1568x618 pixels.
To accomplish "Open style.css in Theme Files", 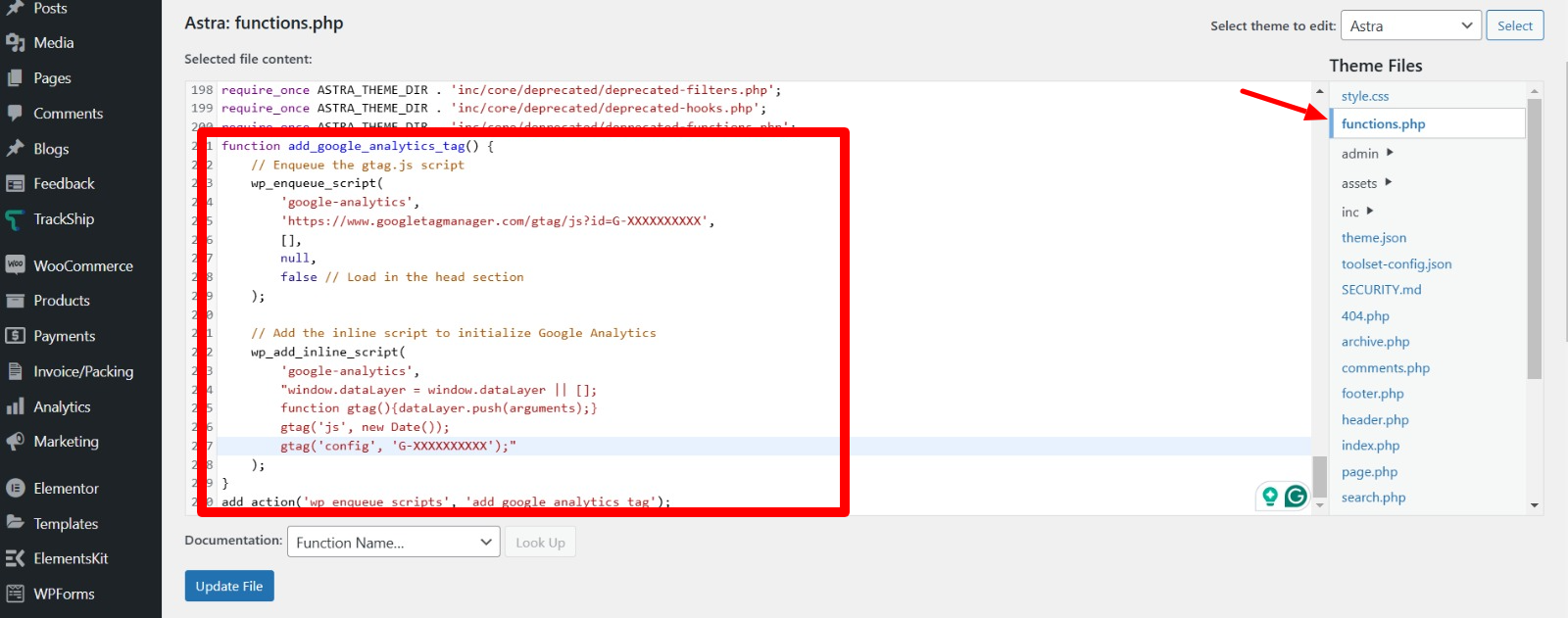I will tap(1364, 96).
